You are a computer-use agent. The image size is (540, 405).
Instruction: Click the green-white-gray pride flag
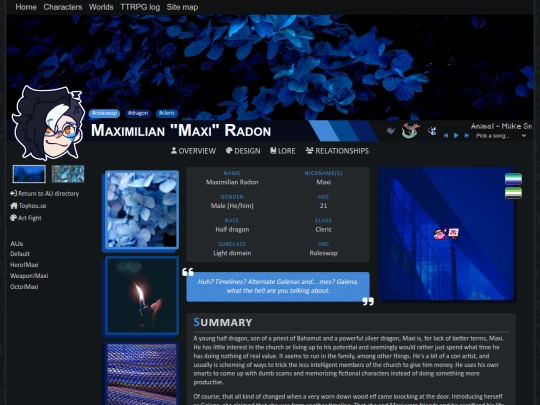pyautogui.click(x=513, y=193)
